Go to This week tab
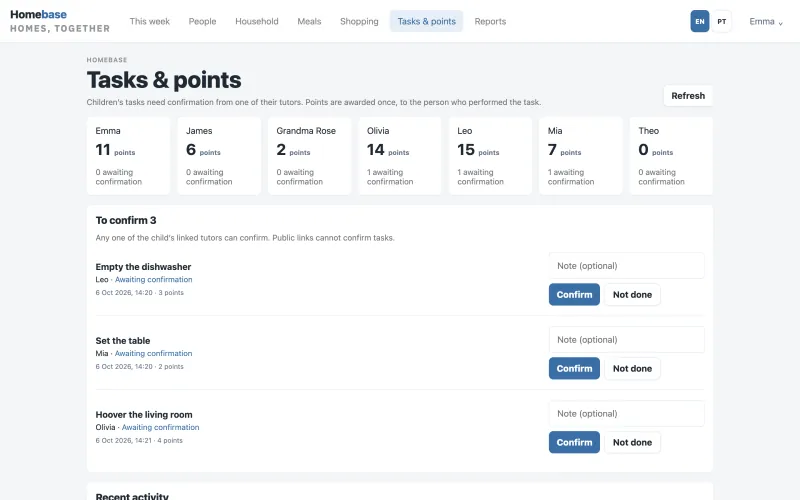 click(149, 21)
